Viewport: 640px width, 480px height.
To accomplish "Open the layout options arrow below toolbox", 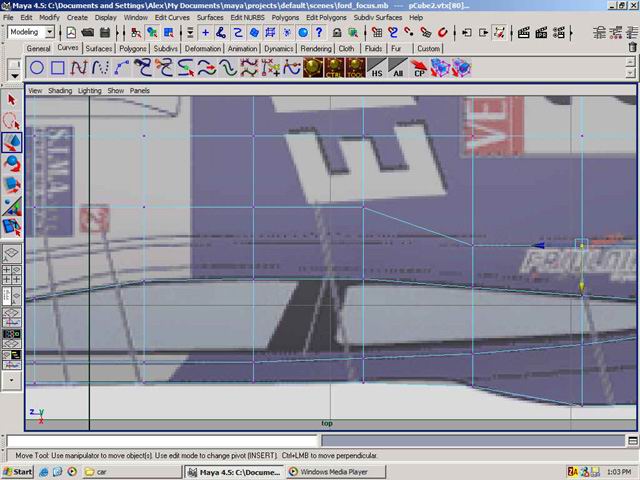I will pyautogui.click(x=12, y=380).
